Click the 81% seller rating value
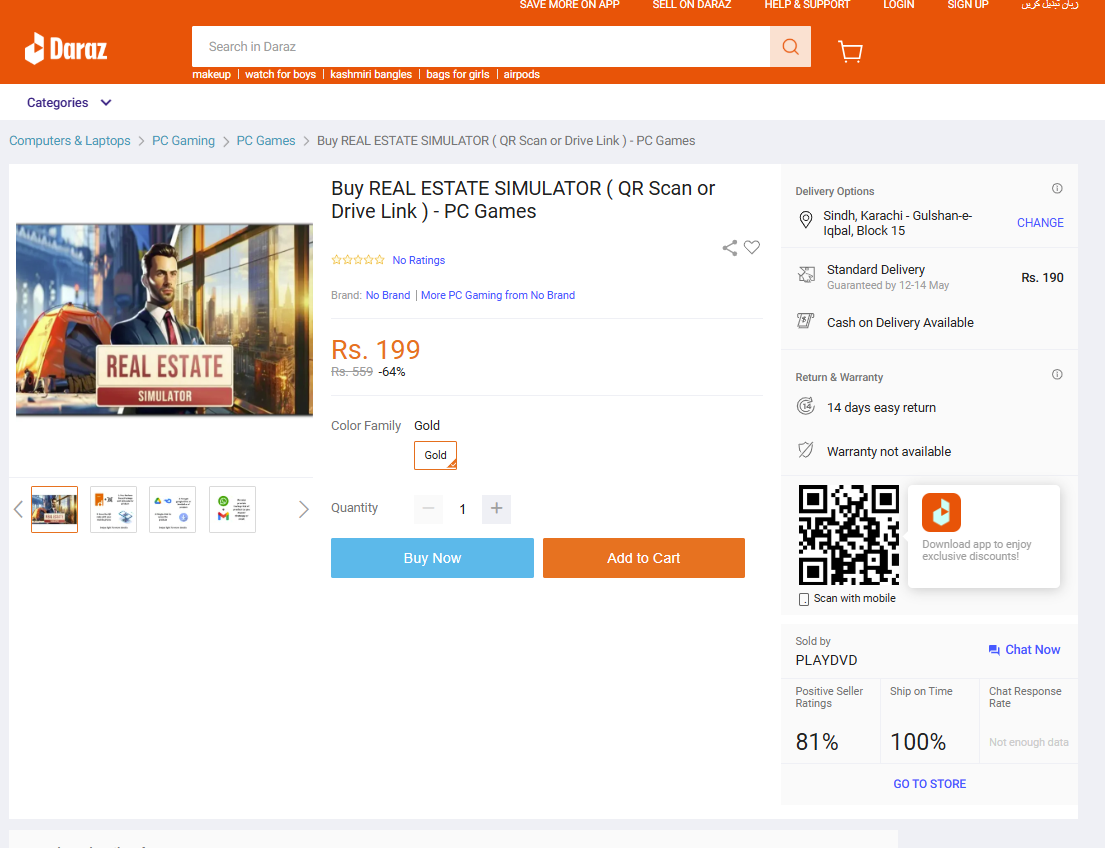The width and height of the screenshot is (1105, 848). pos(817,742)
